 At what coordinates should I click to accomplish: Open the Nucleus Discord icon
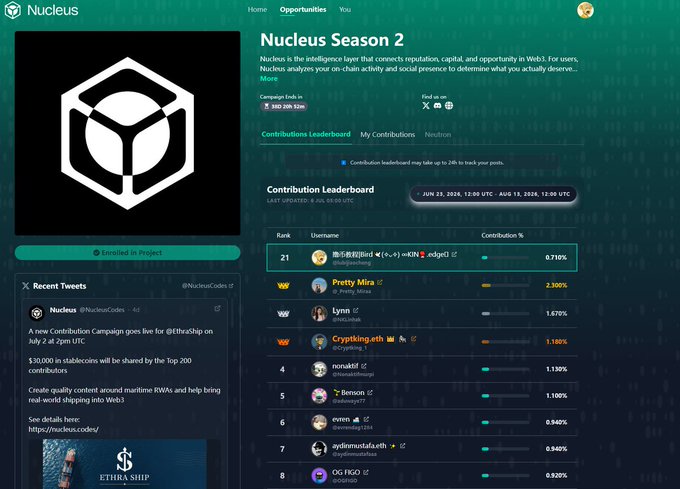pyautogui.click(x=437, y=105)
